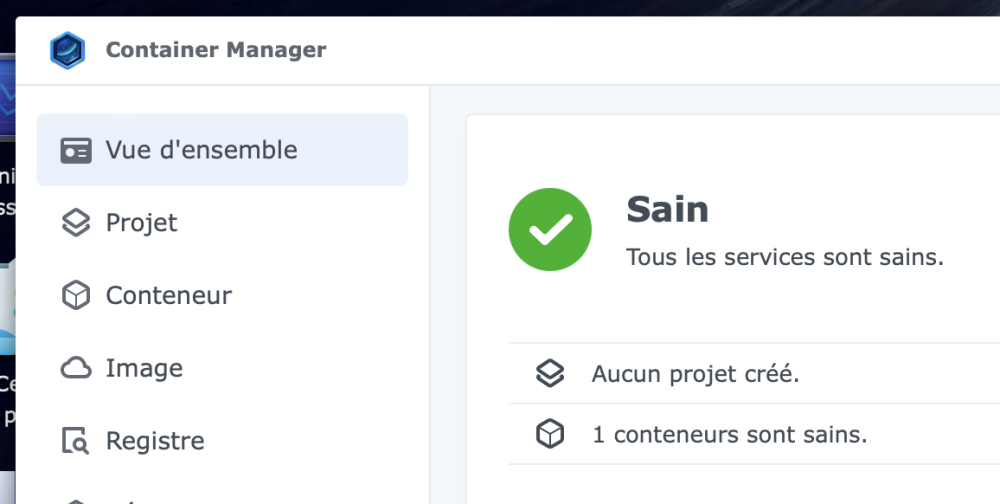
Task: Click the "Sain" status heading
Action: [667, 209]
